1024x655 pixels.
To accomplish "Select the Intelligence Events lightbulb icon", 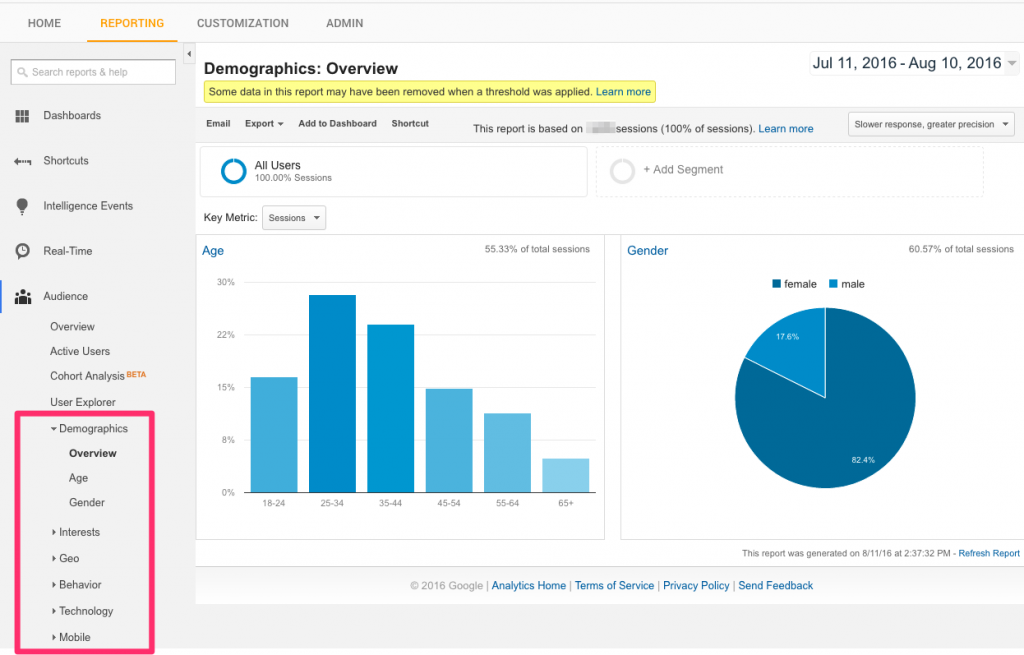I will [x=22, y=206].
